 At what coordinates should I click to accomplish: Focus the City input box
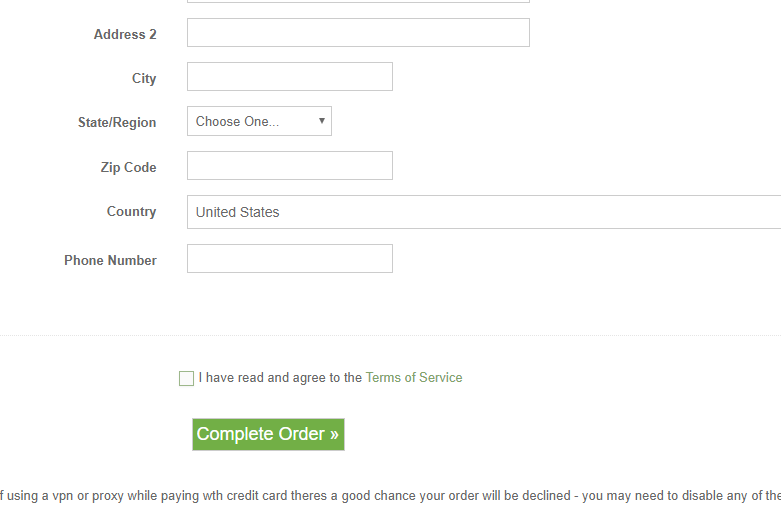pyautogui.click(x=290, y=77)
